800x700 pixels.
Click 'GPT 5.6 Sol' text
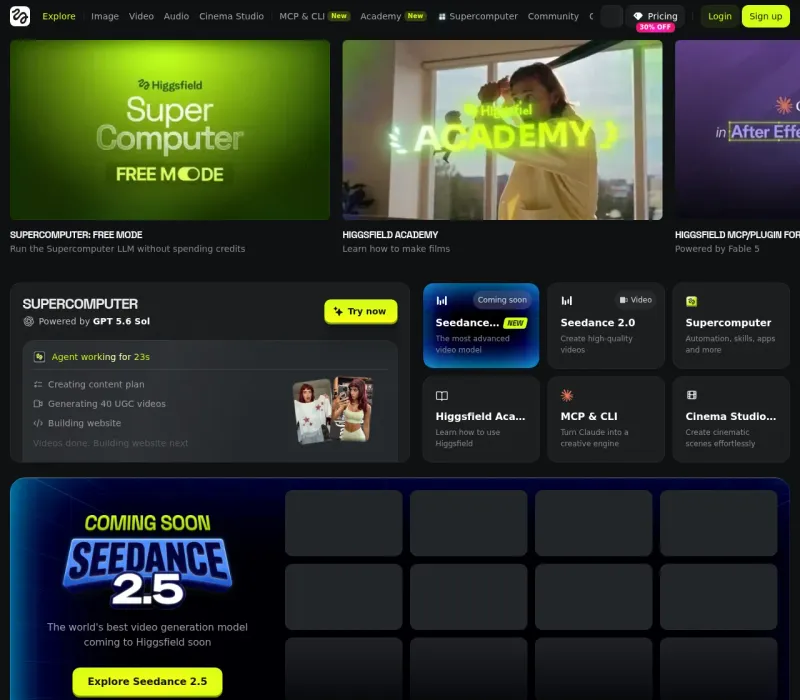(121, 321)
